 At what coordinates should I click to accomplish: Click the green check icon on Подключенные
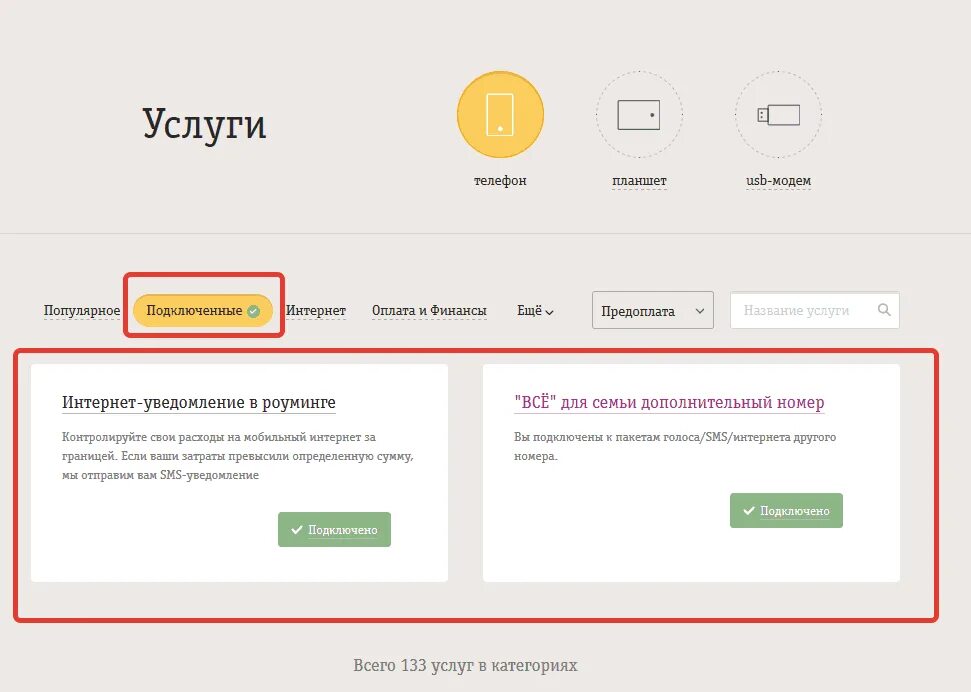(x=253, y=311)
